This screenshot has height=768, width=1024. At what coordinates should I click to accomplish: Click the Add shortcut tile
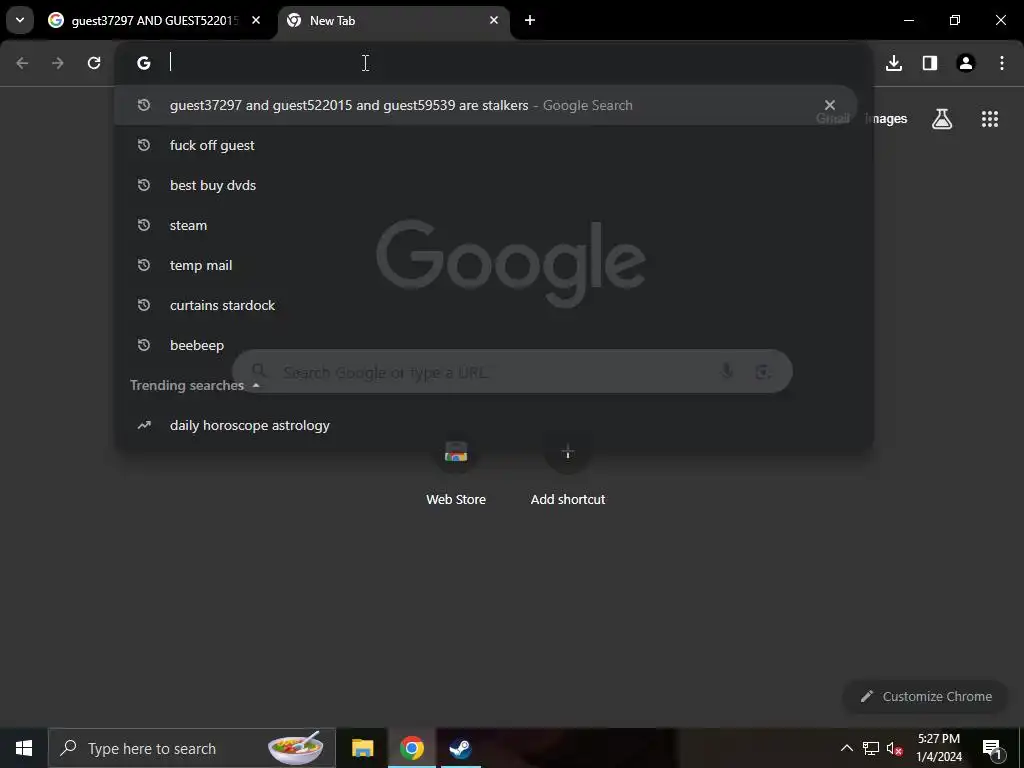coord(568,472)
